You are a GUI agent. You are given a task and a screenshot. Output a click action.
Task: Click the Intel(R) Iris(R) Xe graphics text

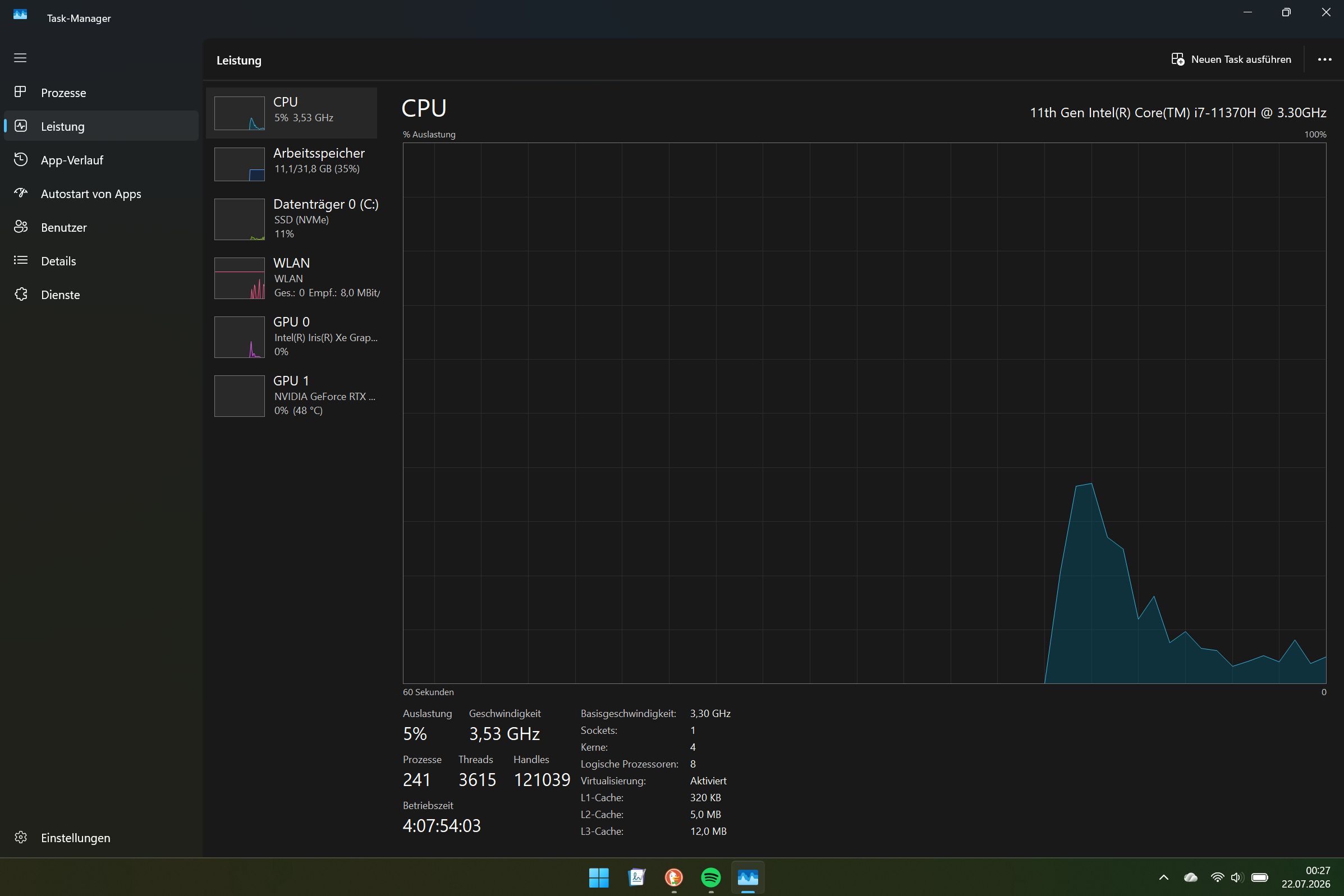pyautogui.click(x=325, y=337)
